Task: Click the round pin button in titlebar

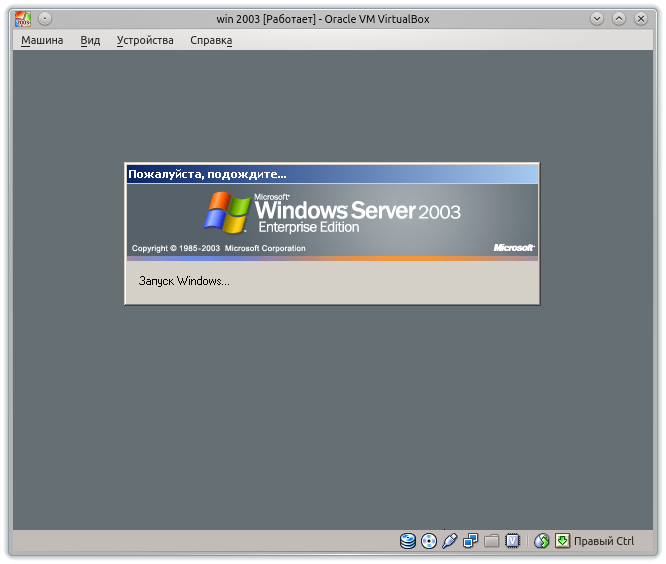Action: (45, 19)
